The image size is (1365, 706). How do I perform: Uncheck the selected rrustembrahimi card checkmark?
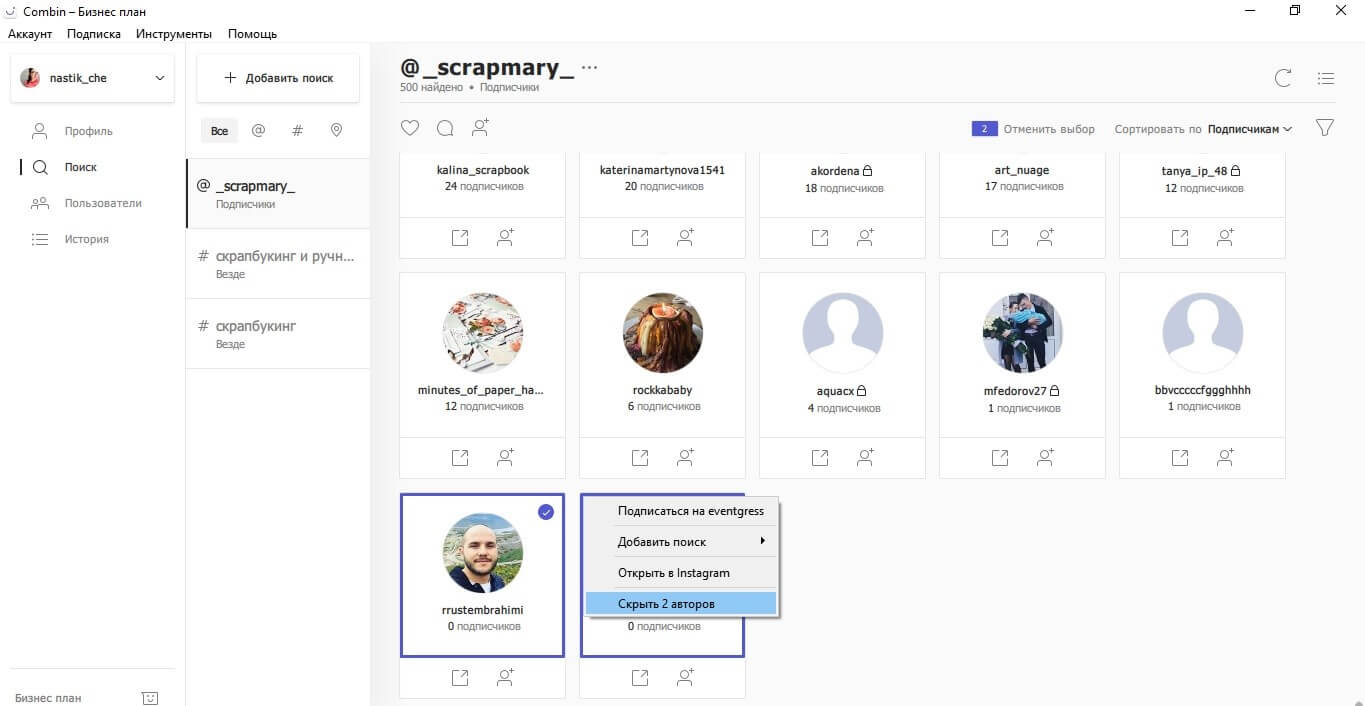click(546, 512)
